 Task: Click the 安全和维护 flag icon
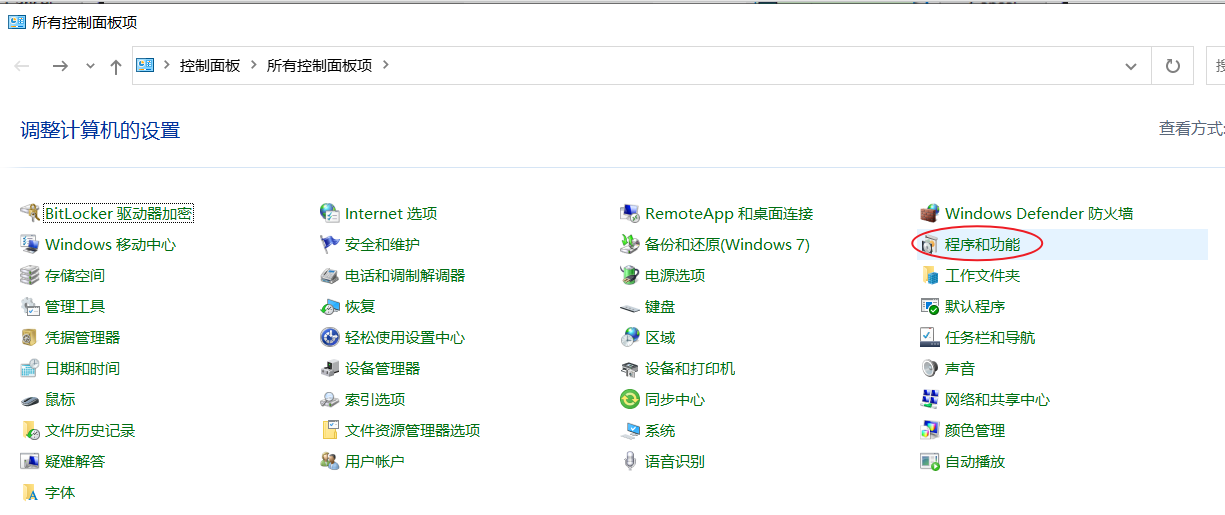point(329,244)
